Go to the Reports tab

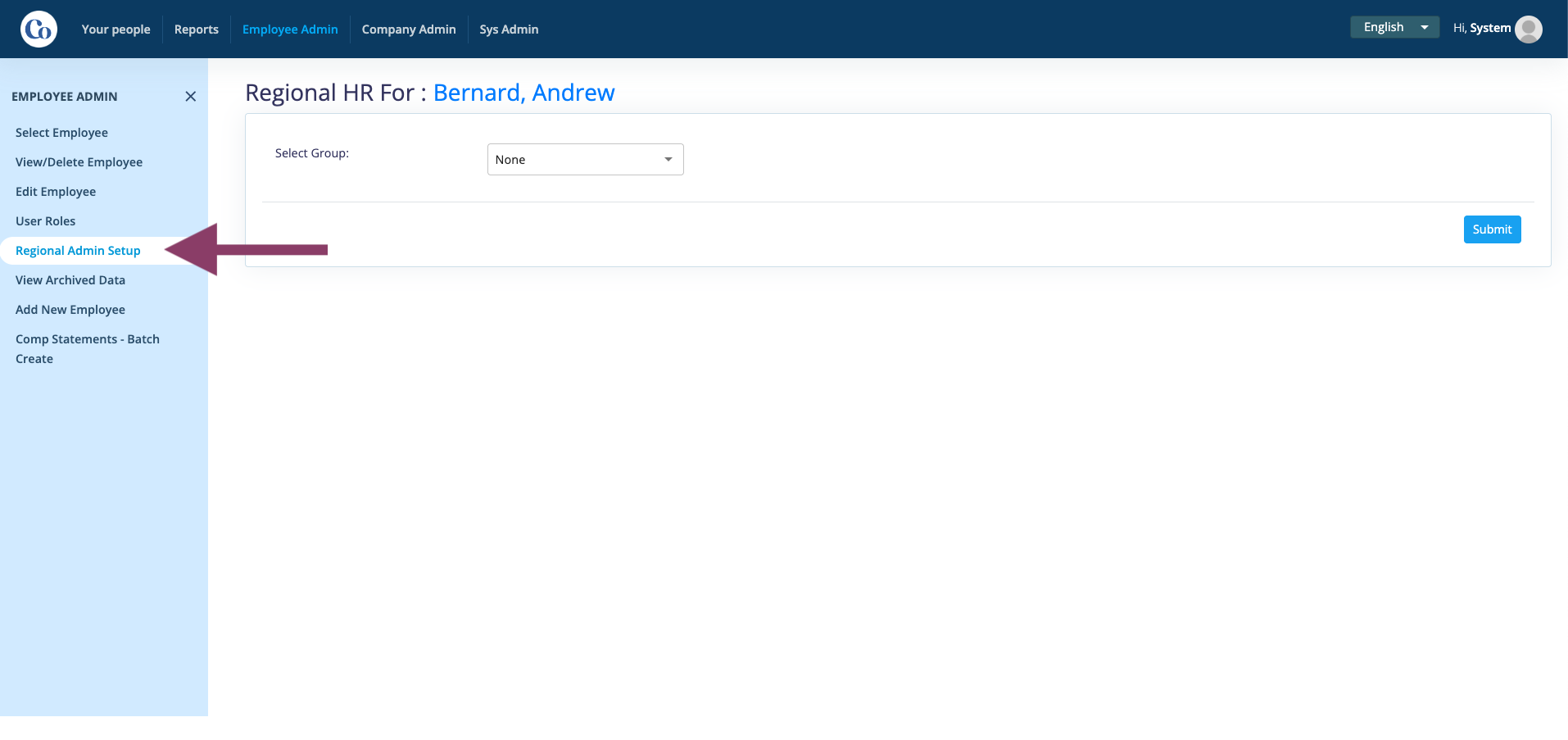197,29
